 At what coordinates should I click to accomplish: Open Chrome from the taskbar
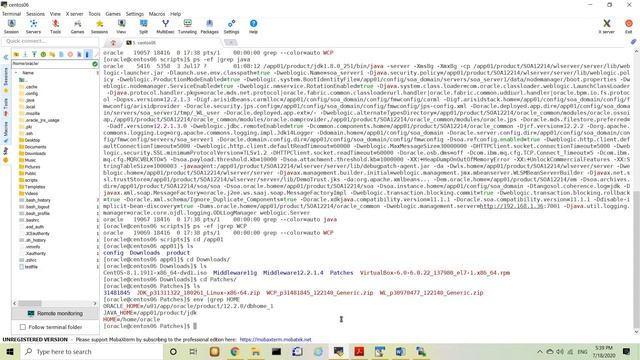[235, 351]
